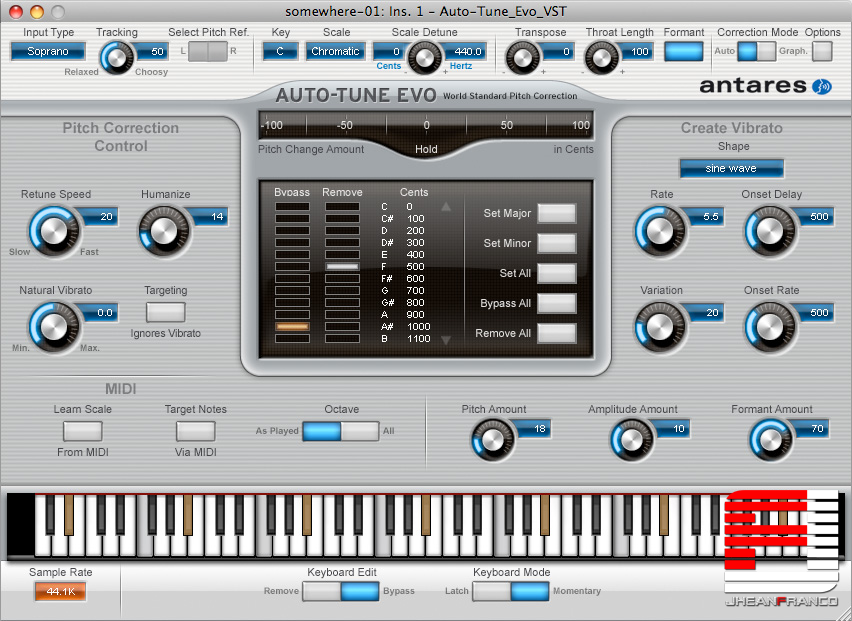Open the Options button

click(x=822, y=52)
